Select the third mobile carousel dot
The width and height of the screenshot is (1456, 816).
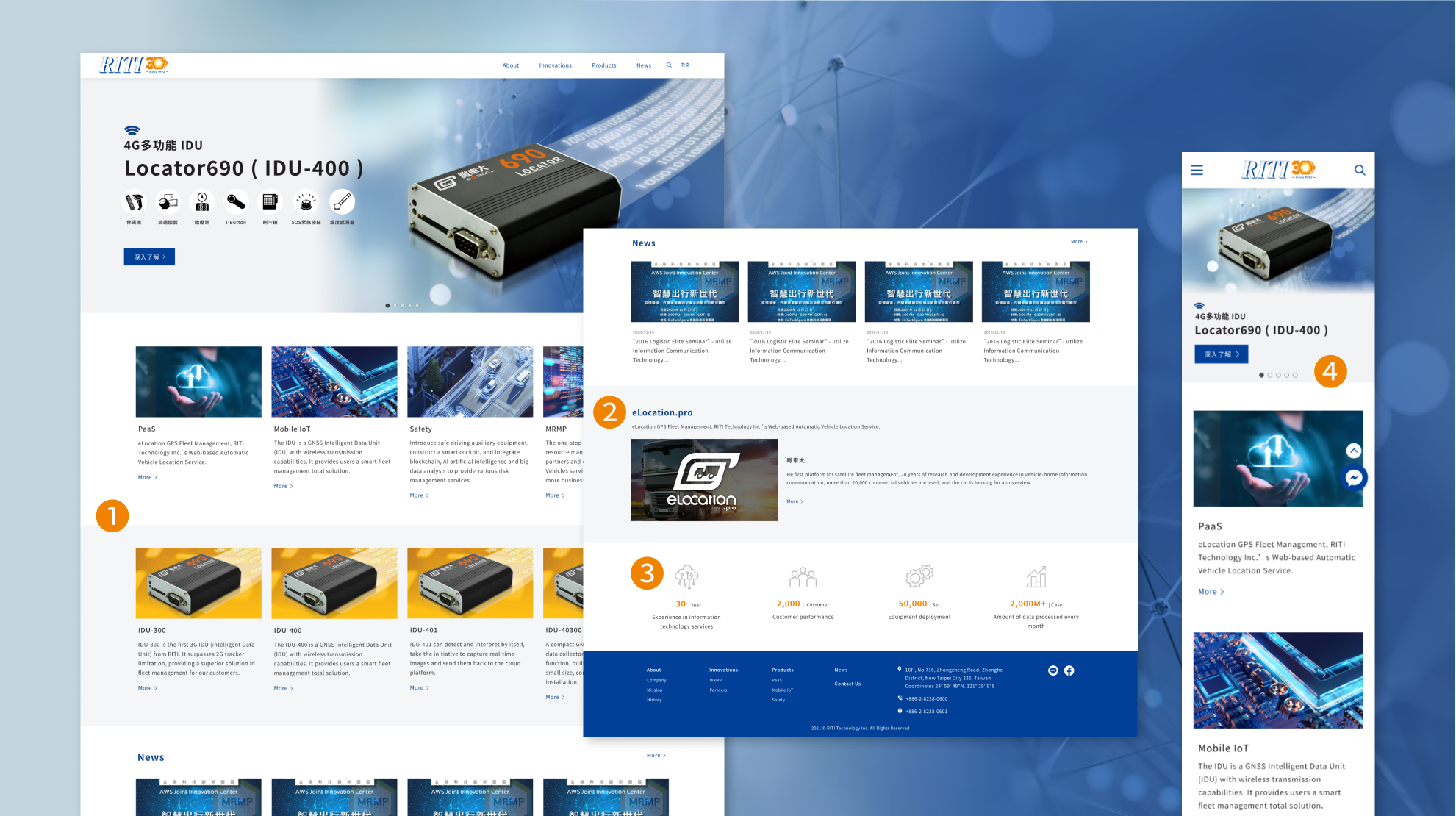click(x=1278, y=375)
